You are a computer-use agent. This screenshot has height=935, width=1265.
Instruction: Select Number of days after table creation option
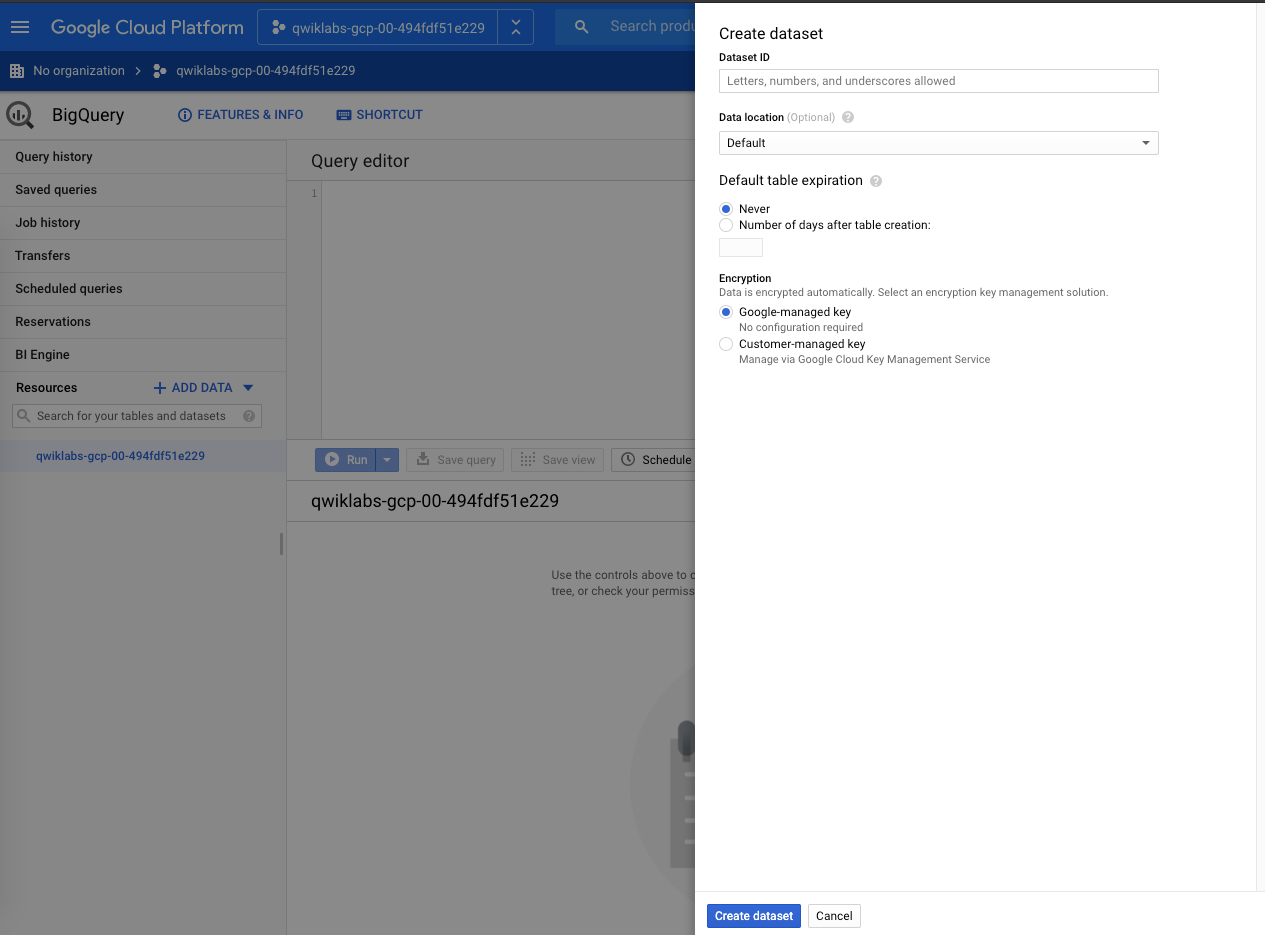pyautogui.click(x=726, y=225)
